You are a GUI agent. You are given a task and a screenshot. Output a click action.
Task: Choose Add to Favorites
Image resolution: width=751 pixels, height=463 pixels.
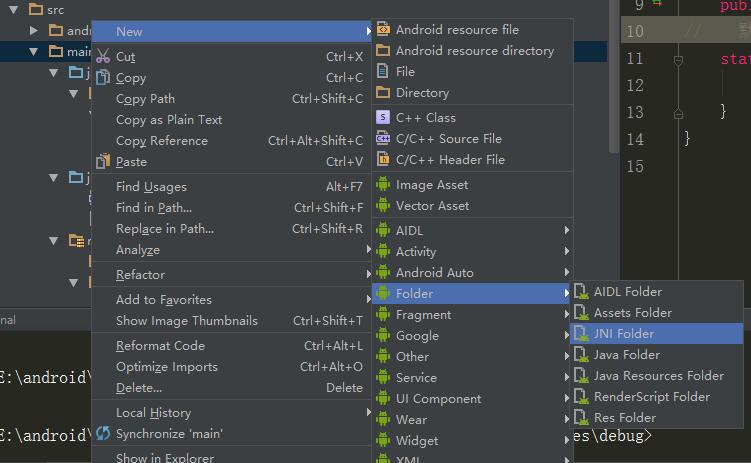tap(231, 300)
